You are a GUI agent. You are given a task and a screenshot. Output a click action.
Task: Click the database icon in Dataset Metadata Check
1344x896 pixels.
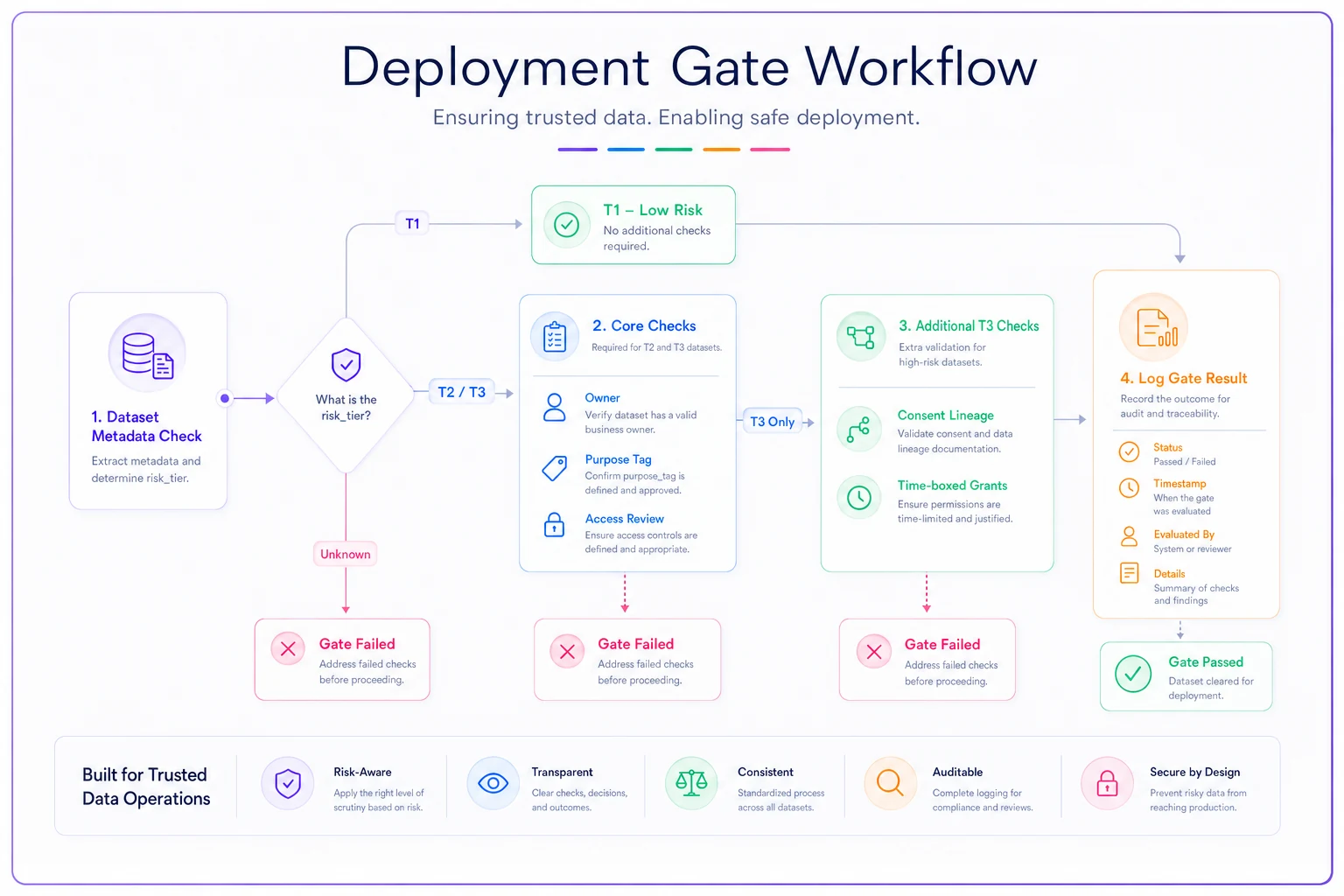[x=148, y=354]
